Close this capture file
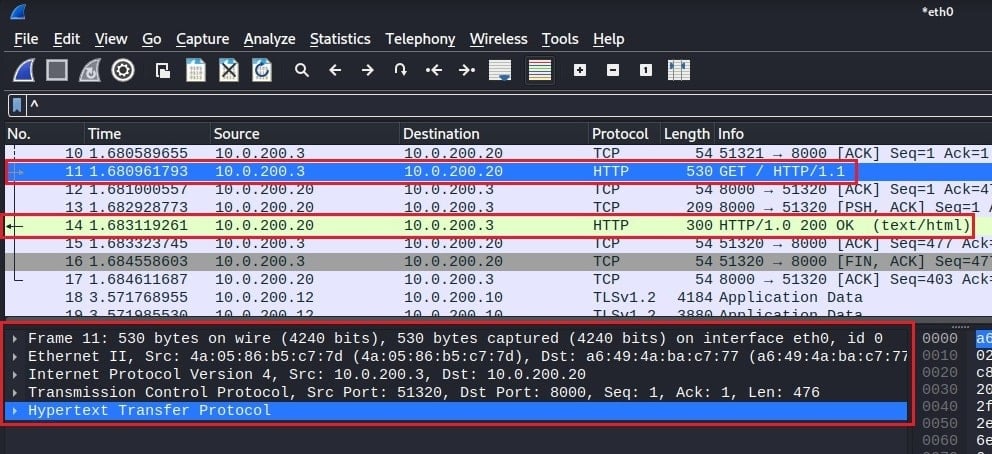This screenshot has width=992, height=454. coord(228,70)
